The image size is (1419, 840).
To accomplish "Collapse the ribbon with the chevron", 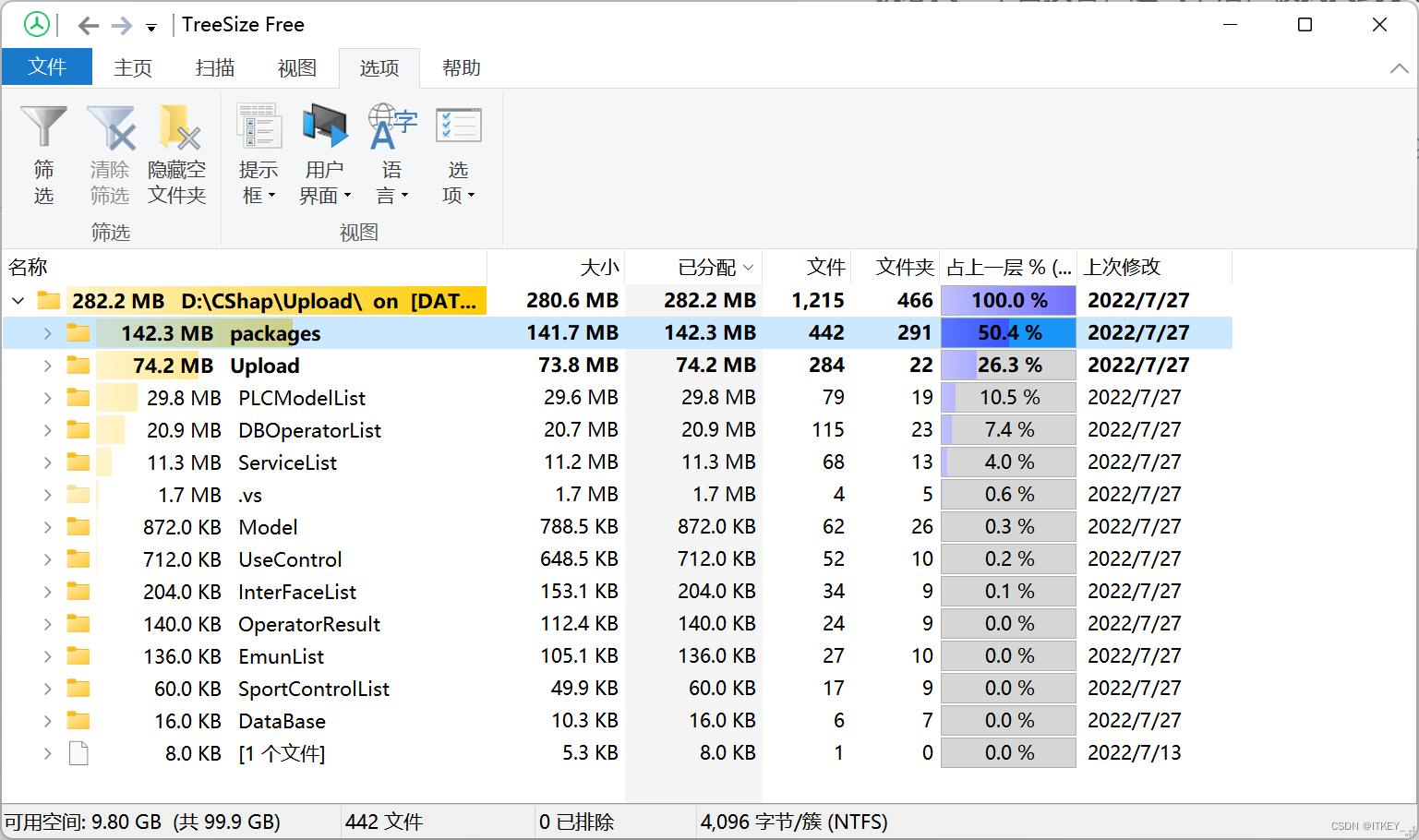I will tap(1399, 68).
